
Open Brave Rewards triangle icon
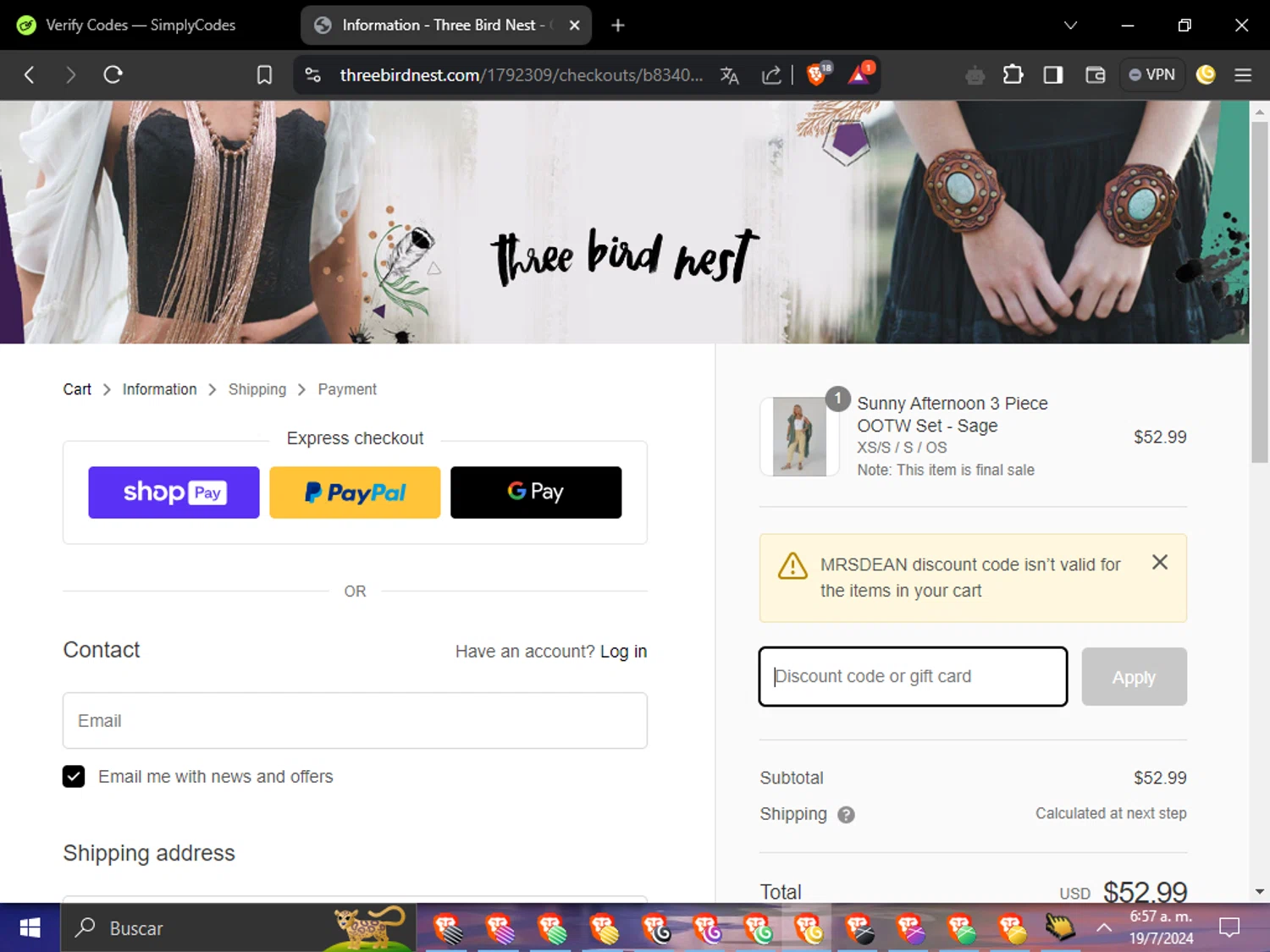click(x=860, y=74)
